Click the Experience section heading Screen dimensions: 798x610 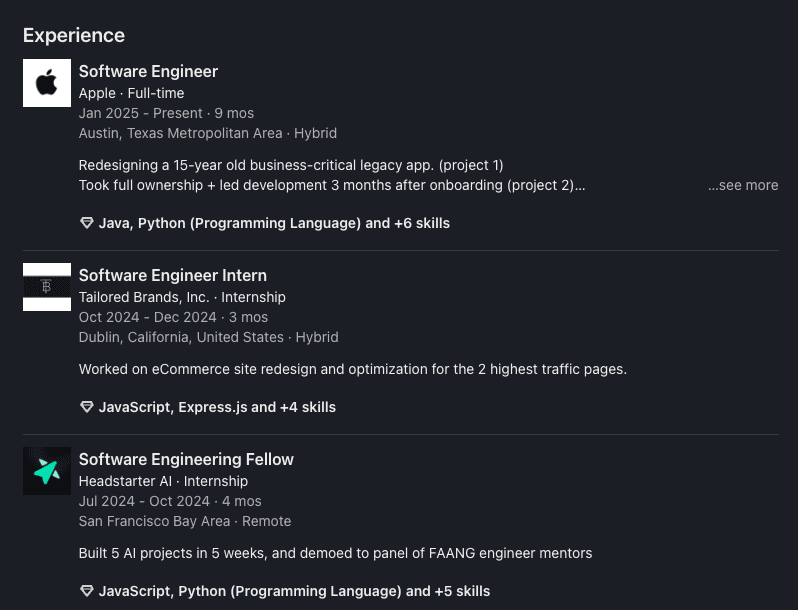tap(74, 35)
